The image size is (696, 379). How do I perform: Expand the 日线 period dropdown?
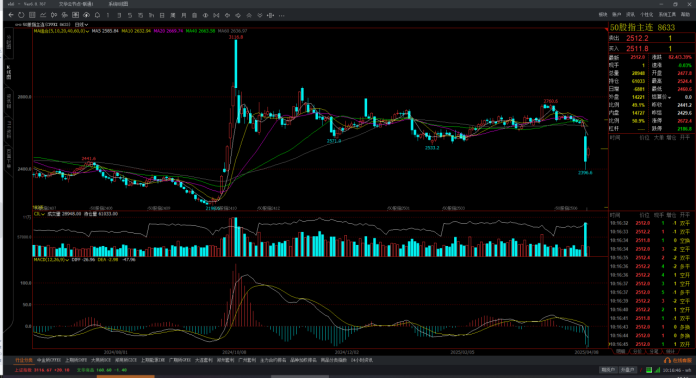[x=81, y=25]
